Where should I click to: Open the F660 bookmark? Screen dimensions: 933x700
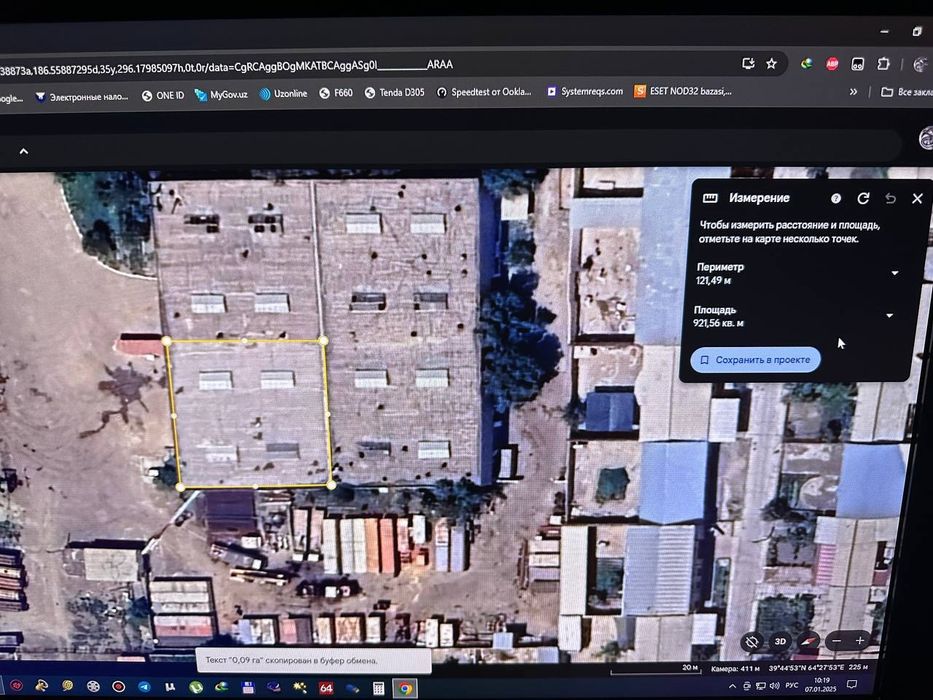(336, 93)
